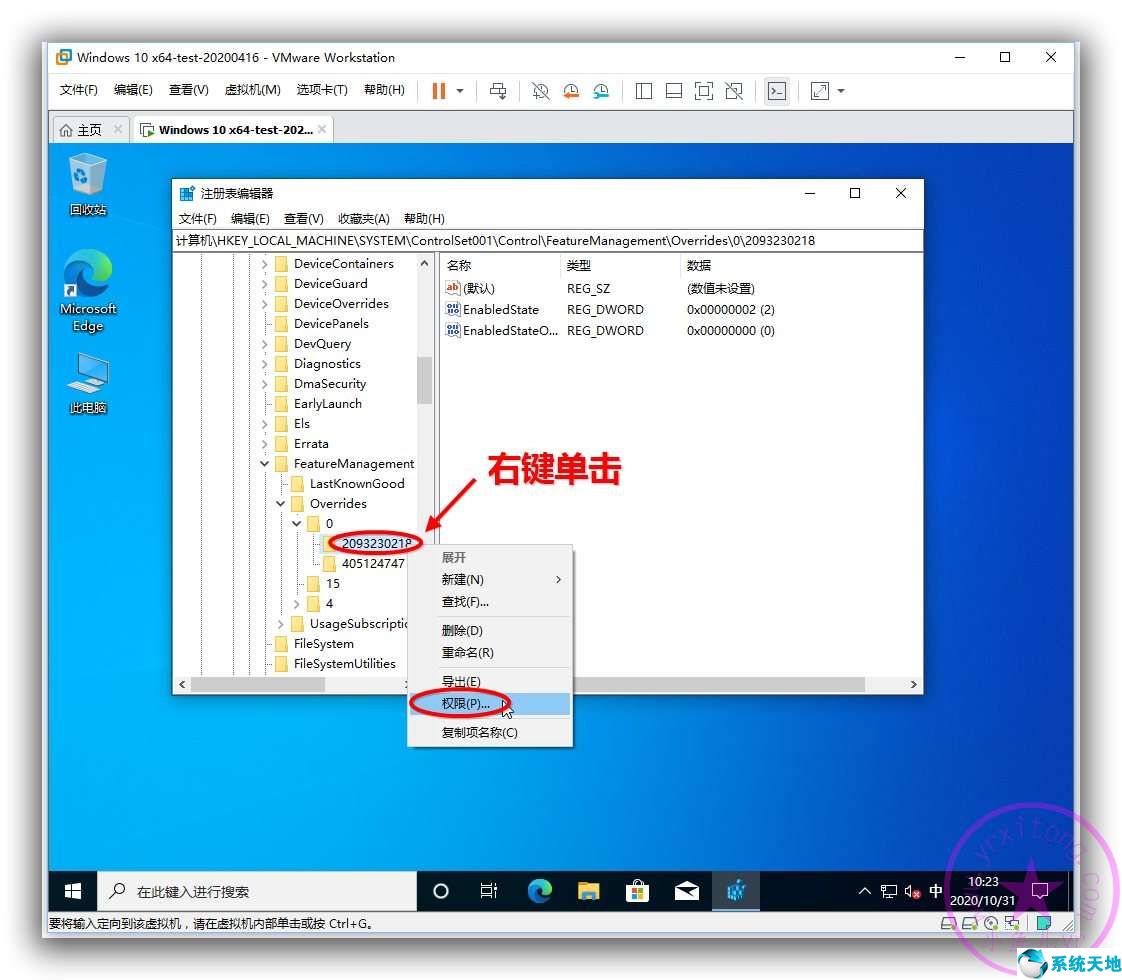Open power options dropdown next to pause
The width and height of the screenshot is (1122, 980).
pos(460,91)
